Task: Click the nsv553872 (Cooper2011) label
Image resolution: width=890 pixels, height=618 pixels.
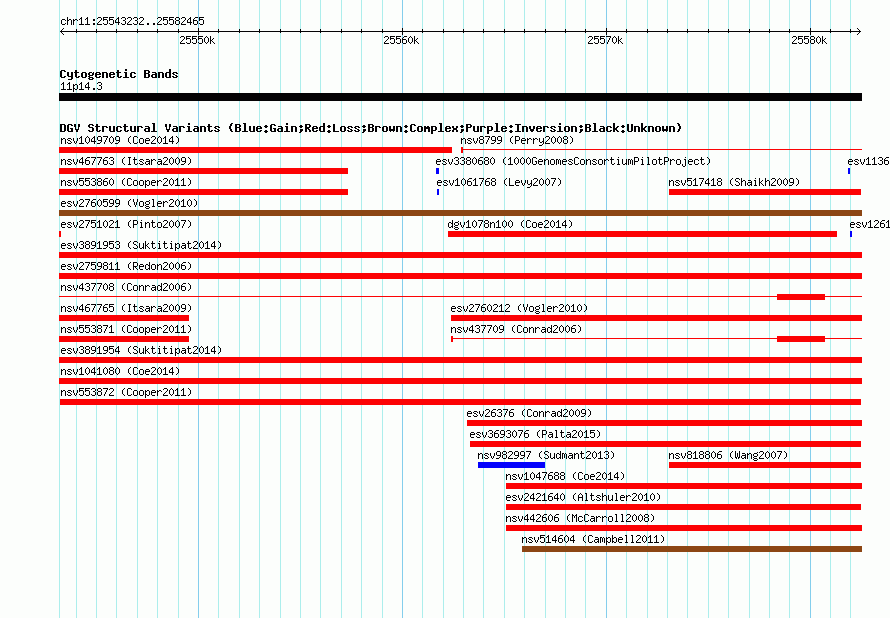Action: [x=126, y=392]
